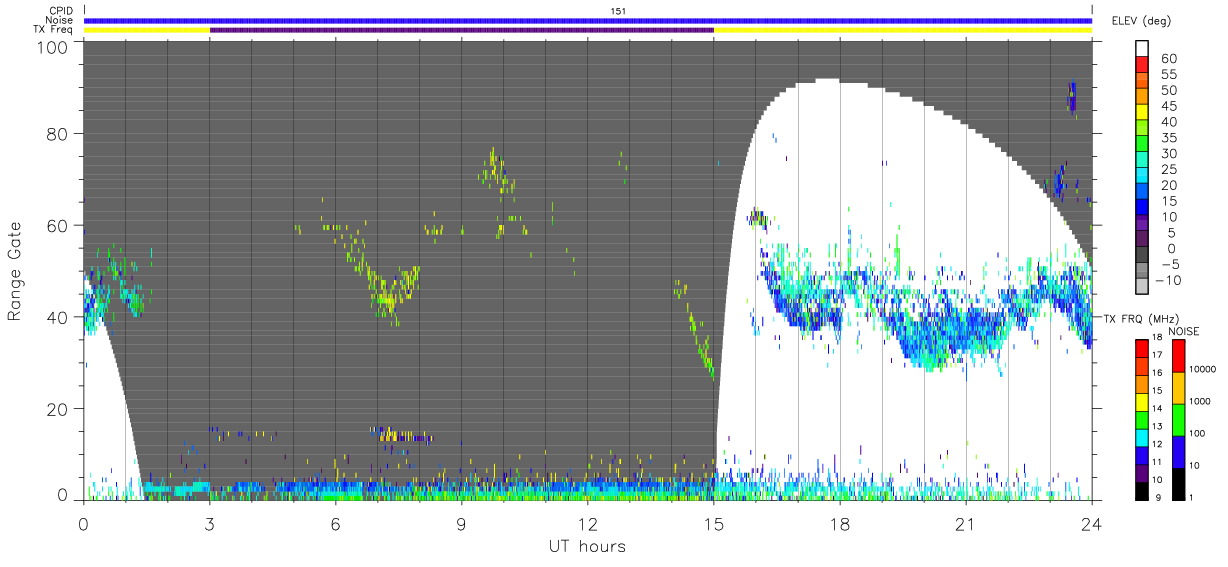Click Range Gate axis tick label '40'
The height and width of the screenshot is (567, 1228).
pos(58,317)
